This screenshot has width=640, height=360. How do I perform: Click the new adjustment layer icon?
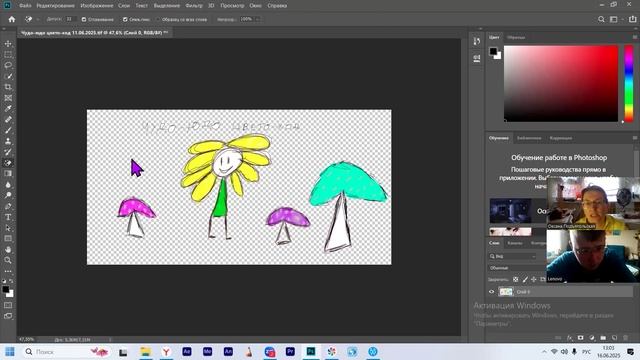tap(592, 338)
